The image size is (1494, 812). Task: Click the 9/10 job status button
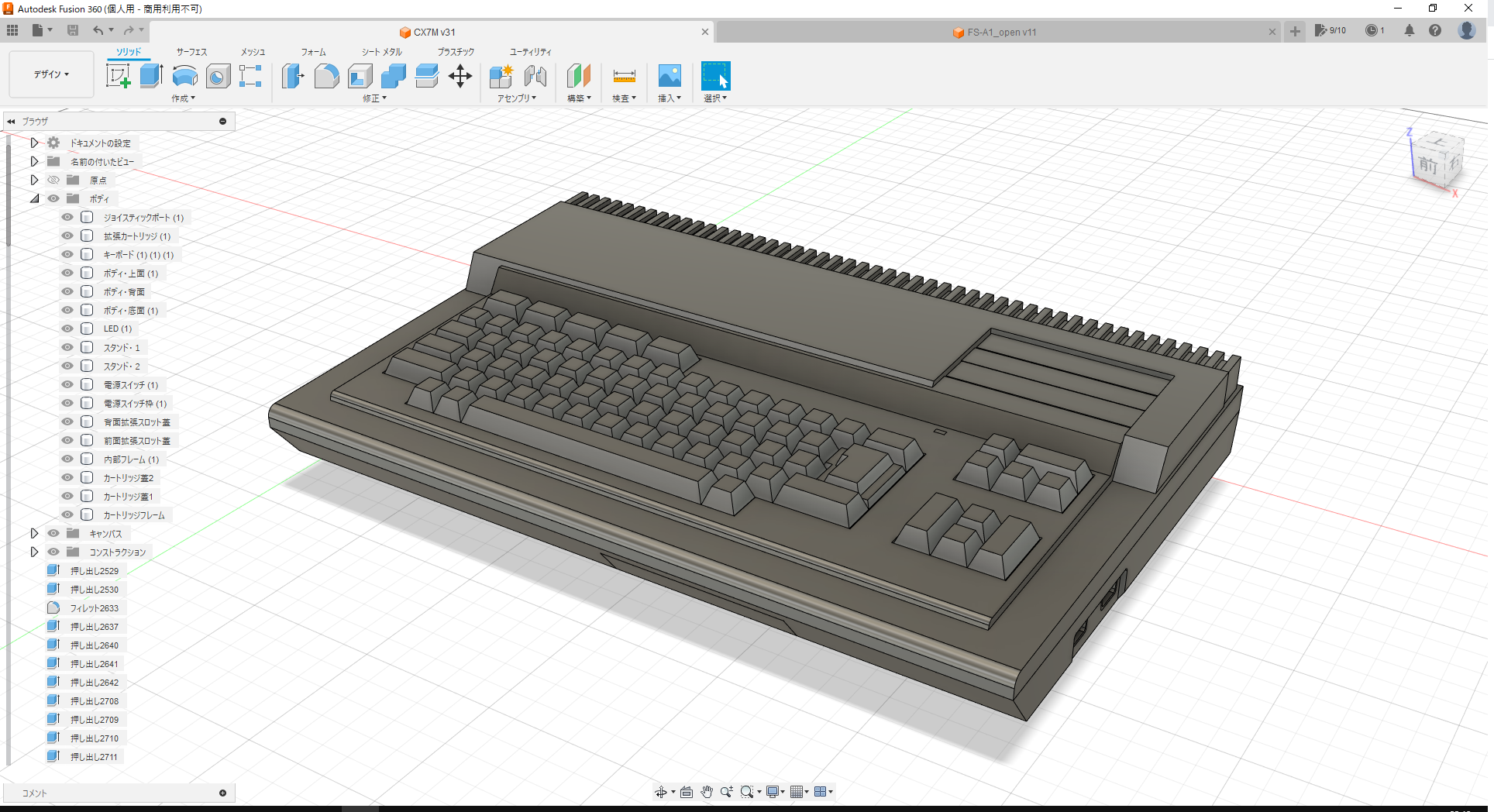1332,30
